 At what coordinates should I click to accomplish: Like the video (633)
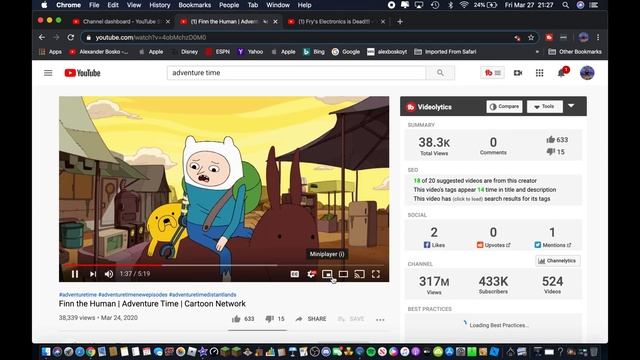pyautogui.click(x=243, y=319)
